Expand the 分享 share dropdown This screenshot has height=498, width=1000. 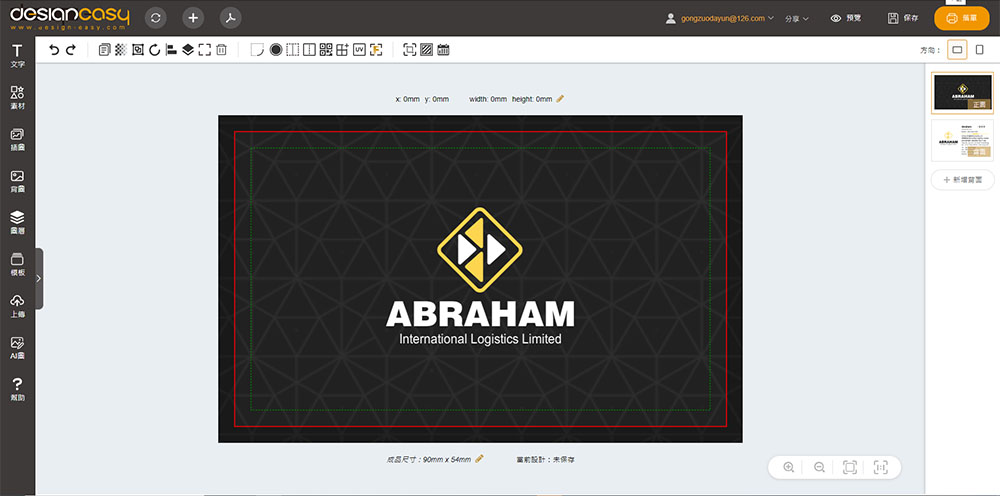coord(797,18)
